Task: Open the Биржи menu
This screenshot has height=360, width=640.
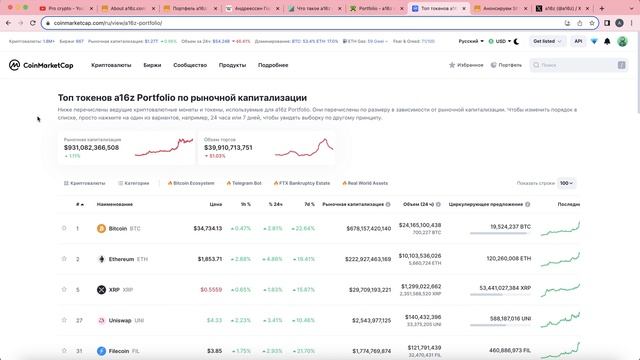Action: point(152,65)
